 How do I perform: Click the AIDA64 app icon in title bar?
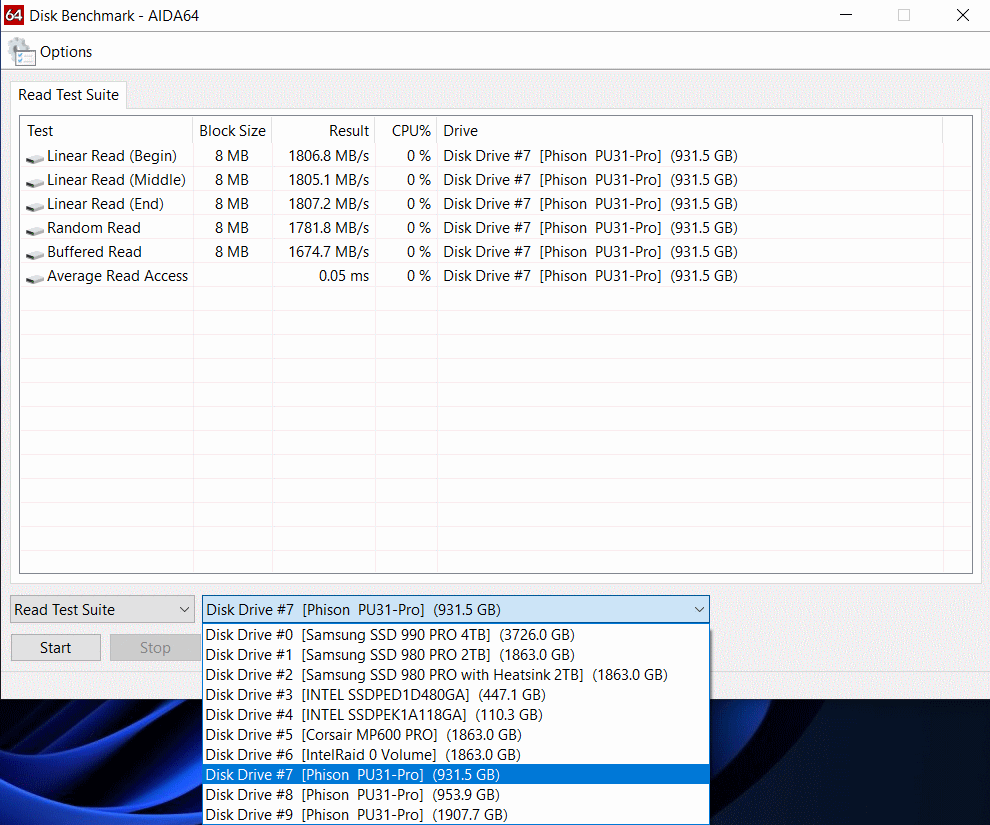14,15
